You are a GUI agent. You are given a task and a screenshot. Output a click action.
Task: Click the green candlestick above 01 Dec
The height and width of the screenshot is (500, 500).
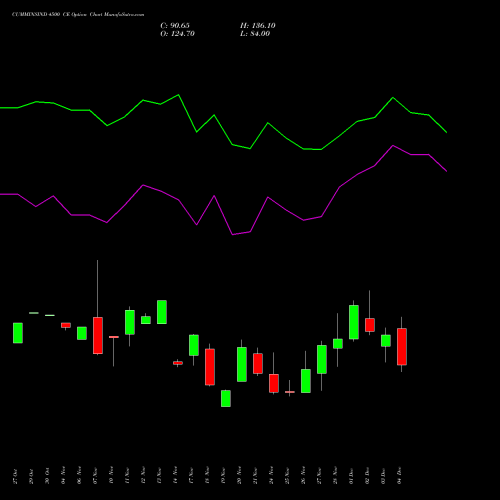pos(354,322)
